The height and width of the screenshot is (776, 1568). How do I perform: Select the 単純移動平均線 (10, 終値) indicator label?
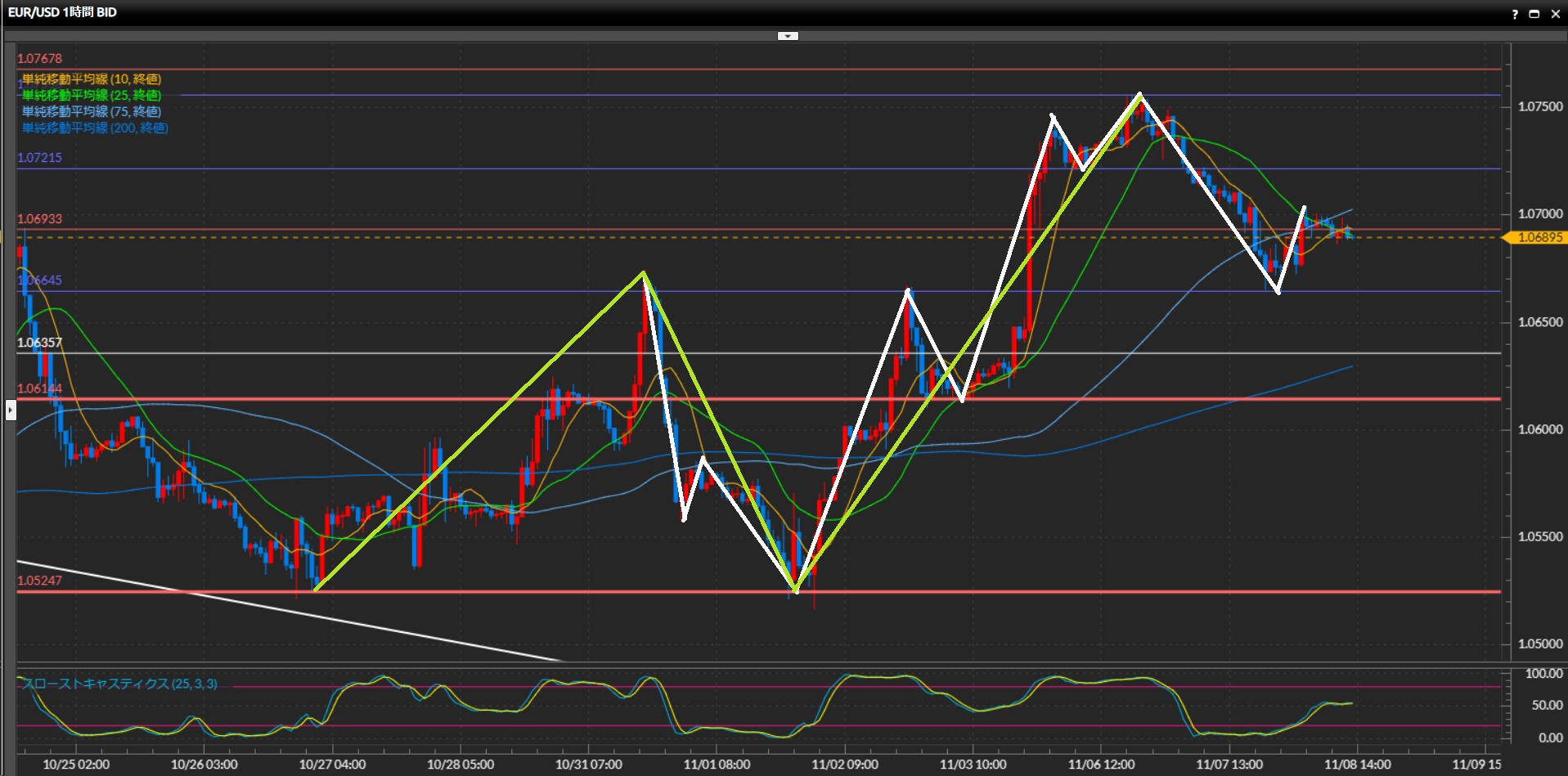click(92, 79)
